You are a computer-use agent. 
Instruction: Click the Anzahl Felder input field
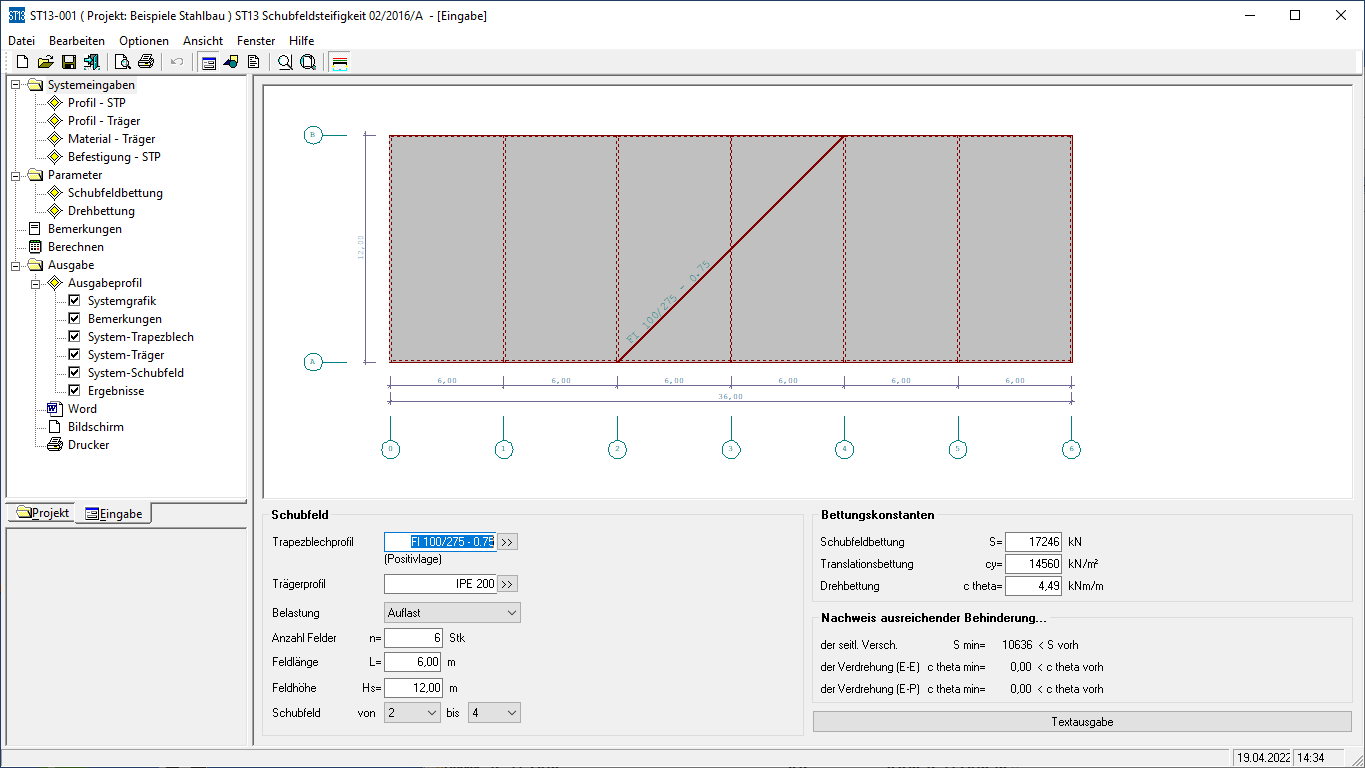pyautogui.click(x=412, y=638)
